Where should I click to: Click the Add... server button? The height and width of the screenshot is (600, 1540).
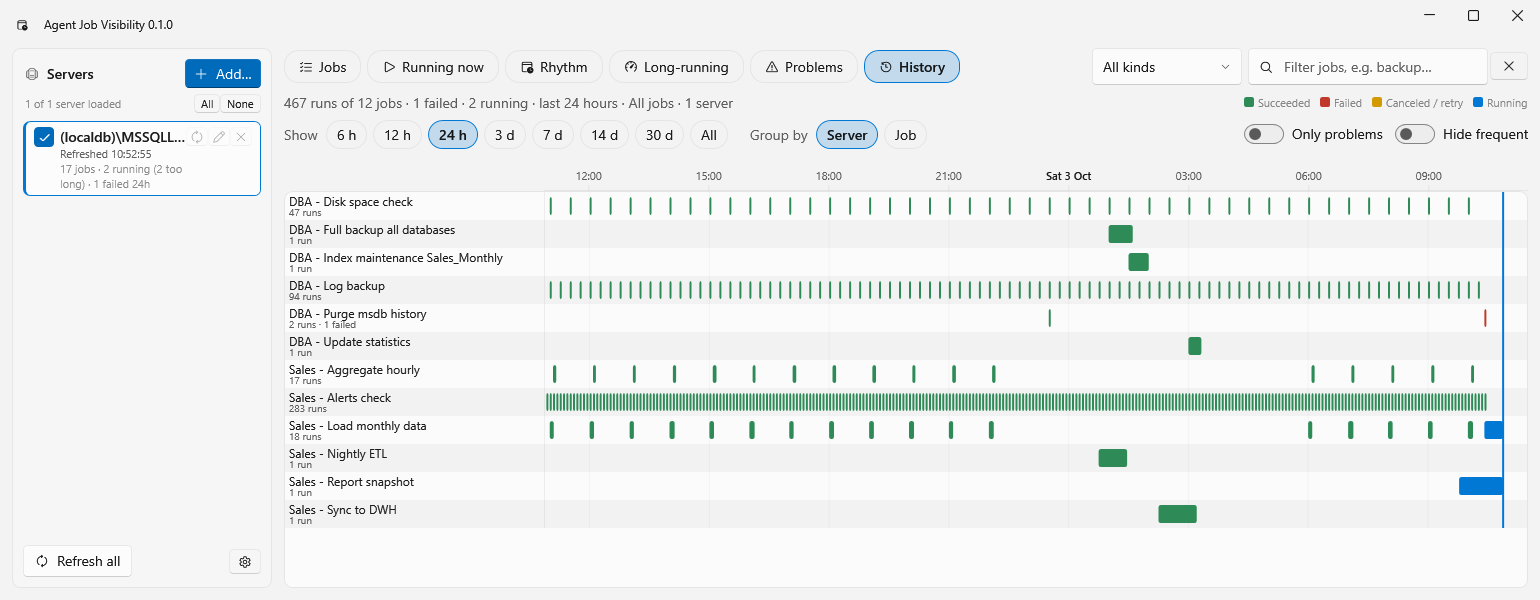223,74
